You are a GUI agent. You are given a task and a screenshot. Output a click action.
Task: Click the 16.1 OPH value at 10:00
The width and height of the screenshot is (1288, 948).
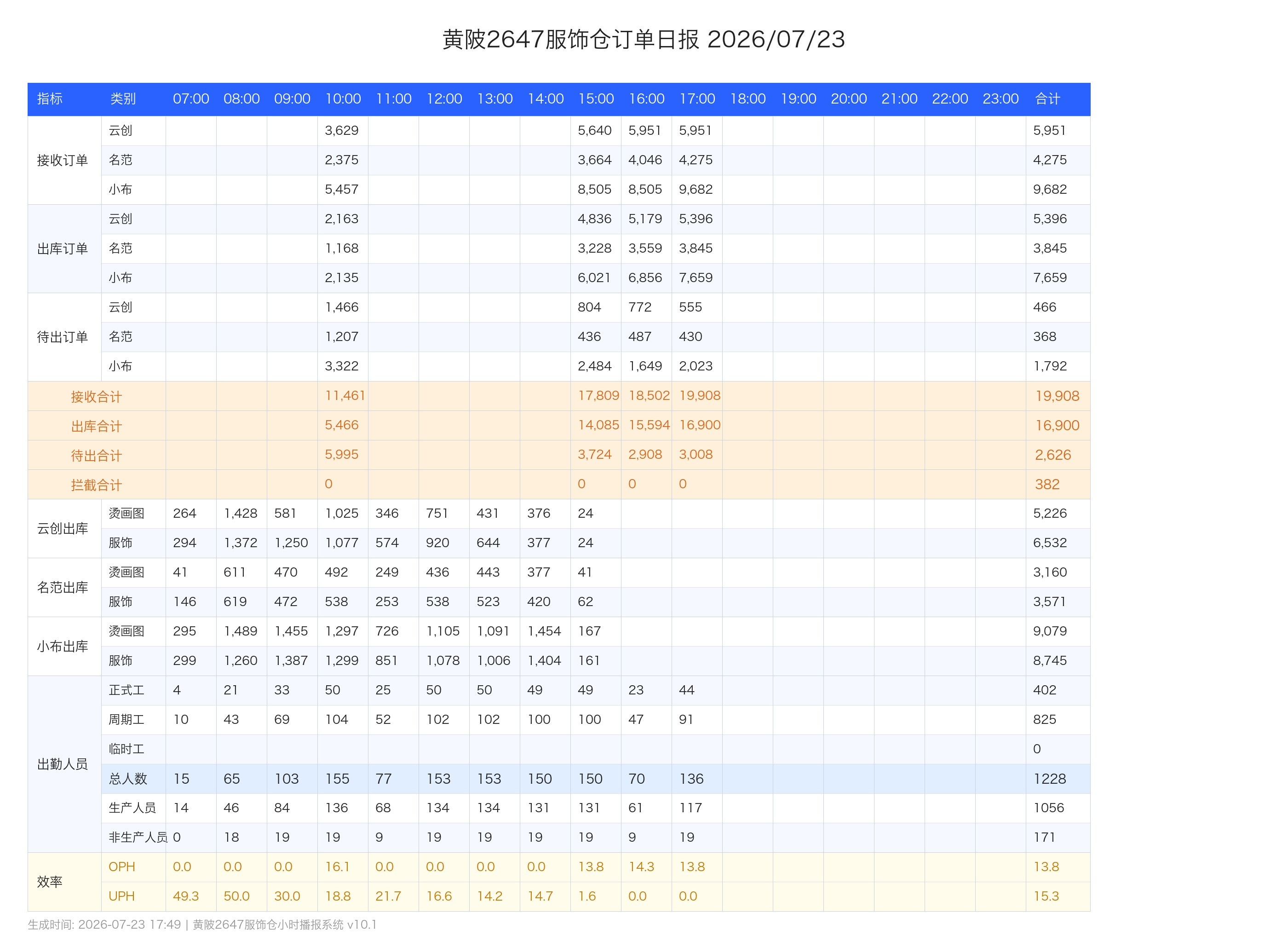pos(337,867)
